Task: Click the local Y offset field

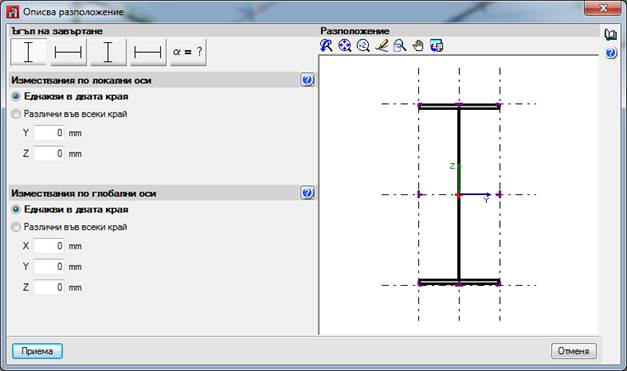Action: (49, 133)
